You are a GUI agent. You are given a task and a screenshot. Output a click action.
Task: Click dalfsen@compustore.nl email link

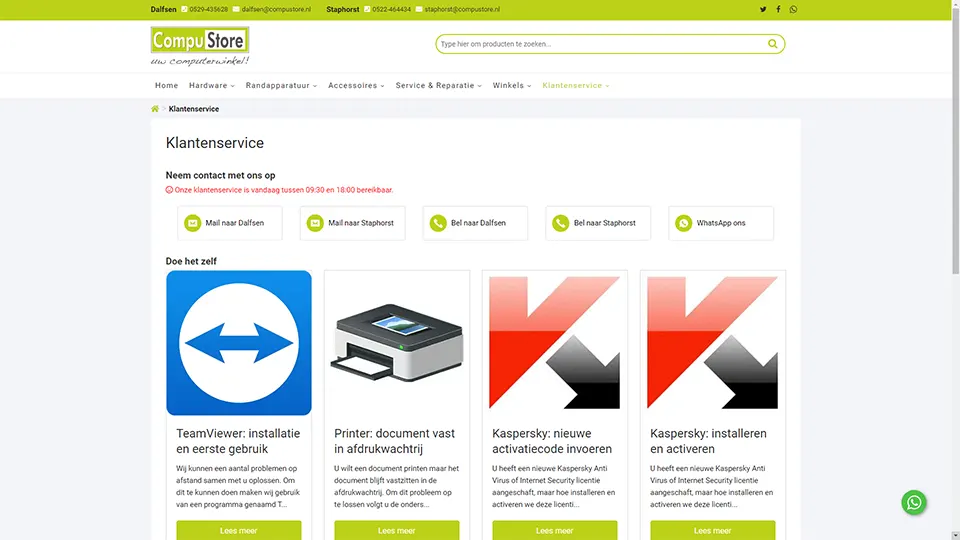276,9
